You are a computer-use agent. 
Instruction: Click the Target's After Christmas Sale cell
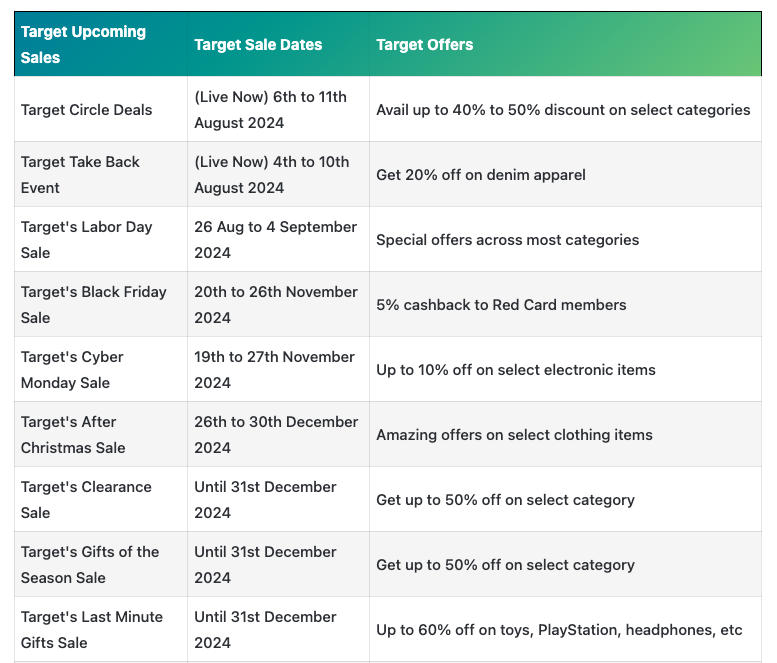[x=101, y=434]
